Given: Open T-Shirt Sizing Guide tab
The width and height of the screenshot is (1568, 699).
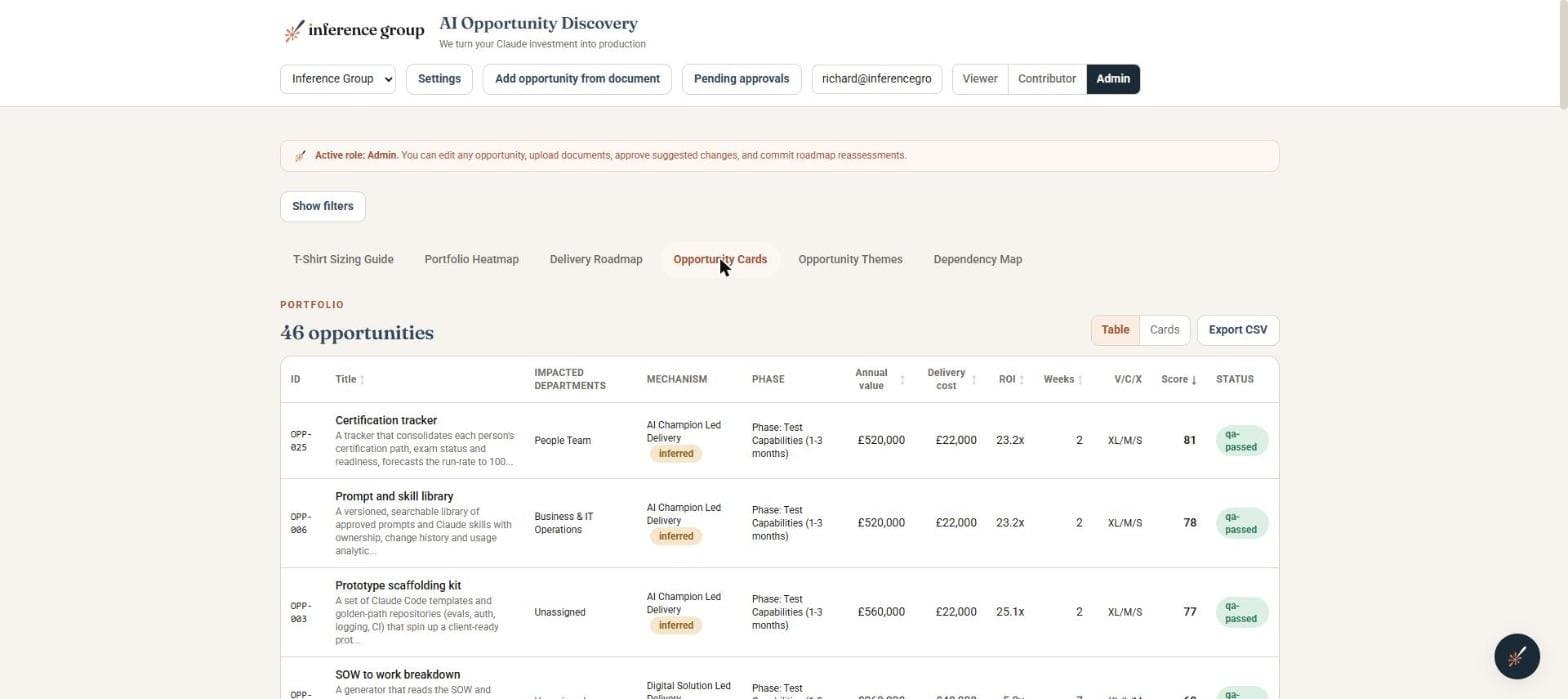Looking at the screenshot, I should [343, 260].
